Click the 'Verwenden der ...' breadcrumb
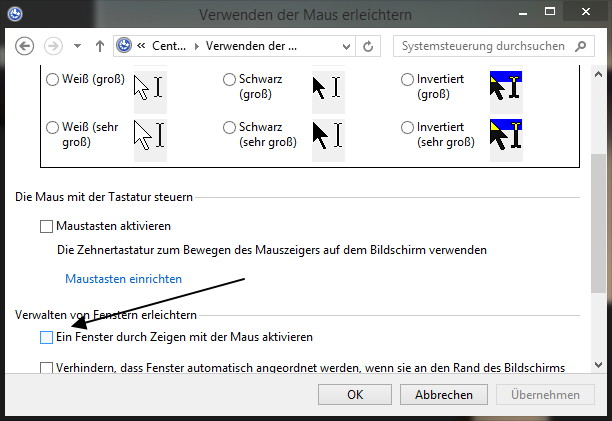612x421 pixels. tap(251, 46)
